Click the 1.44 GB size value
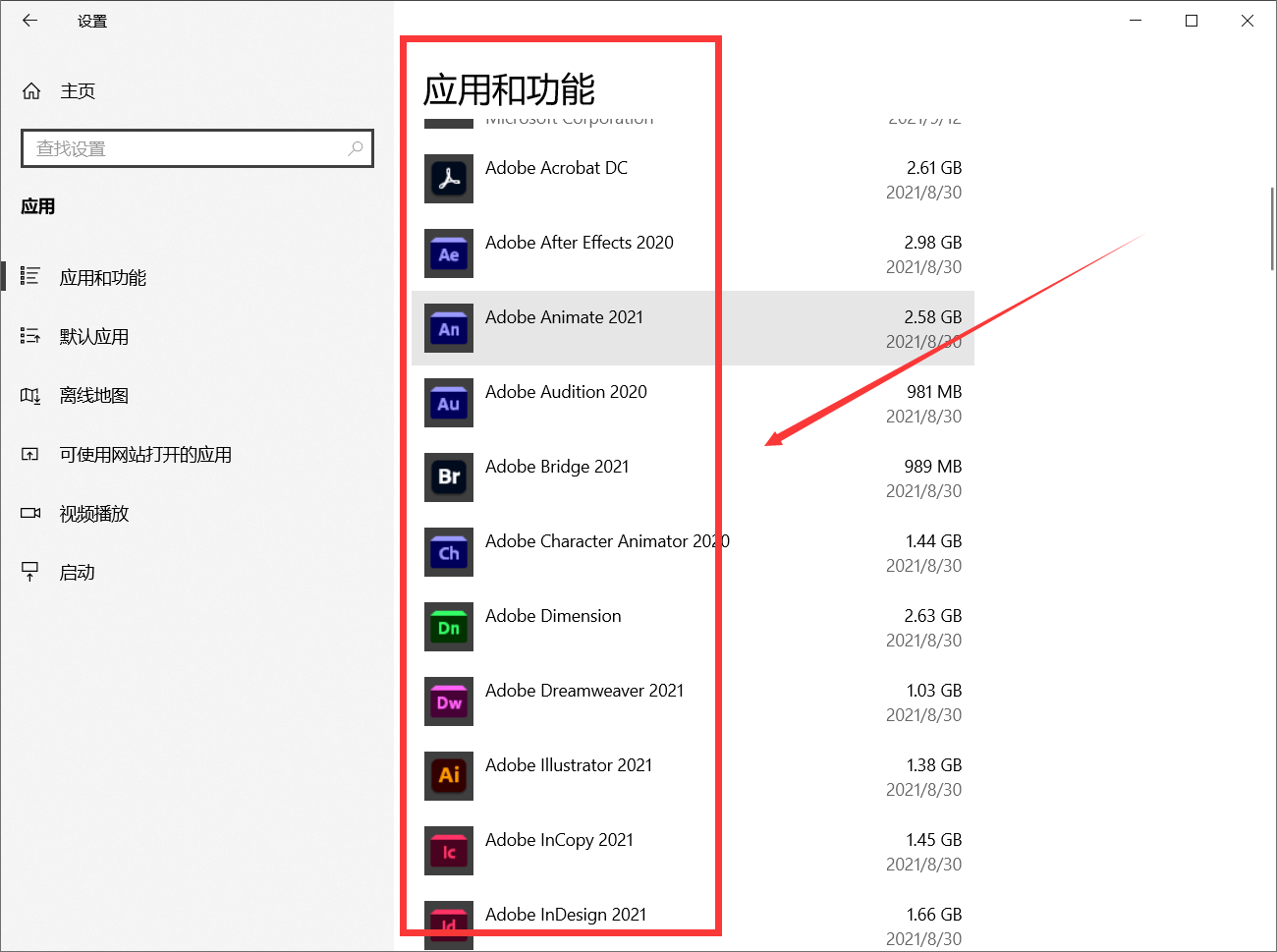Viewport: 1277px width, 952px height. pos(934,541)
